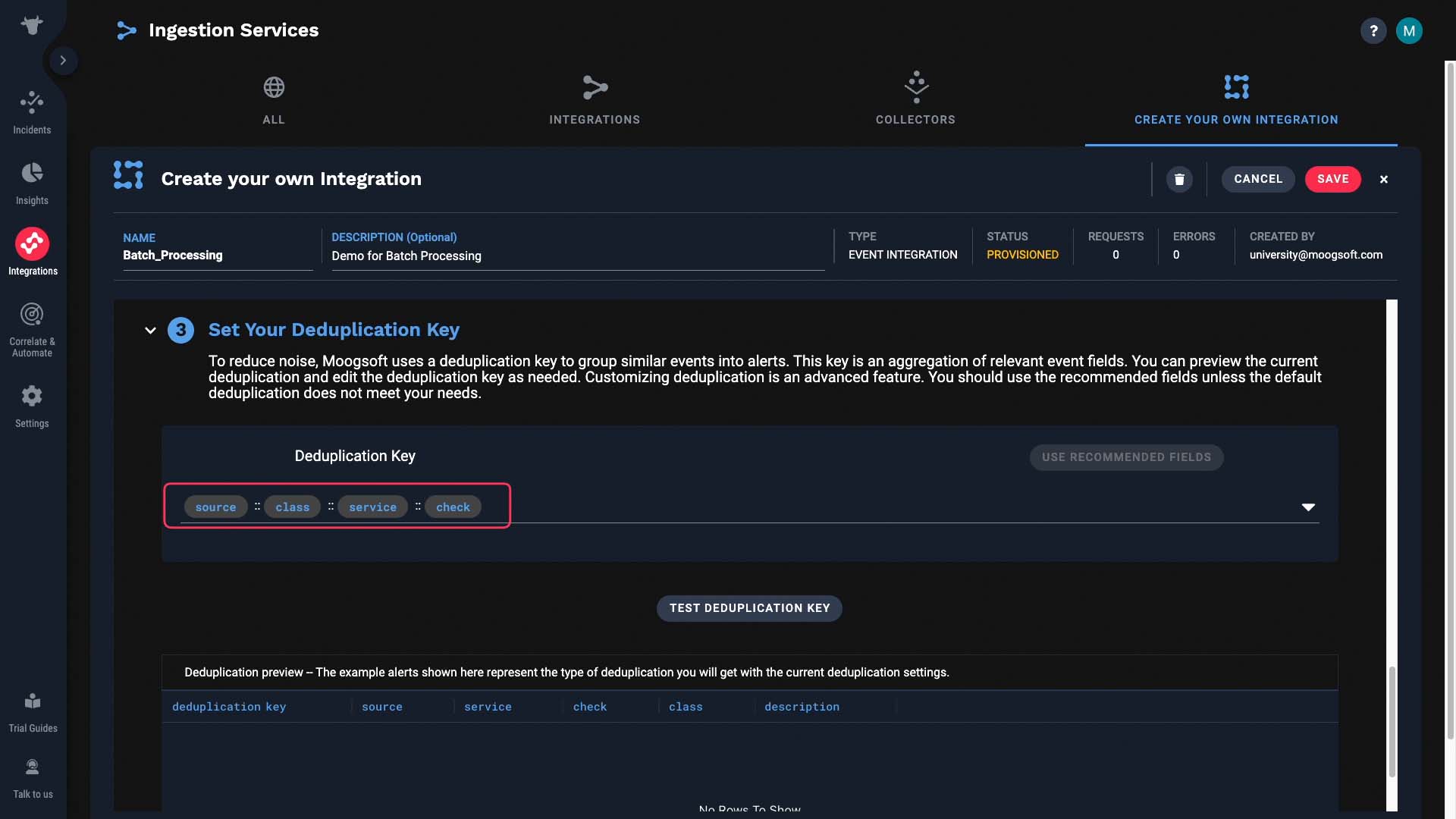The width and height of the screenshot is (1456, 819).
Task: Expand the sidebar with the arrow toggle
Action: (x=63, y=60)
